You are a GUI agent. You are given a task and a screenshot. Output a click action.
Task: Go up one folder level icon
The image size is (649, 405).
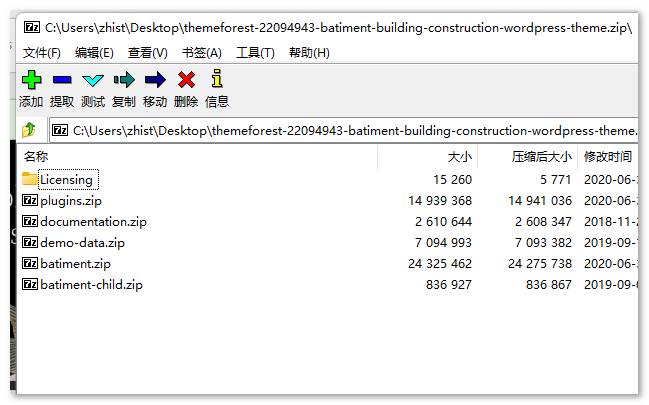pos(29,130)
